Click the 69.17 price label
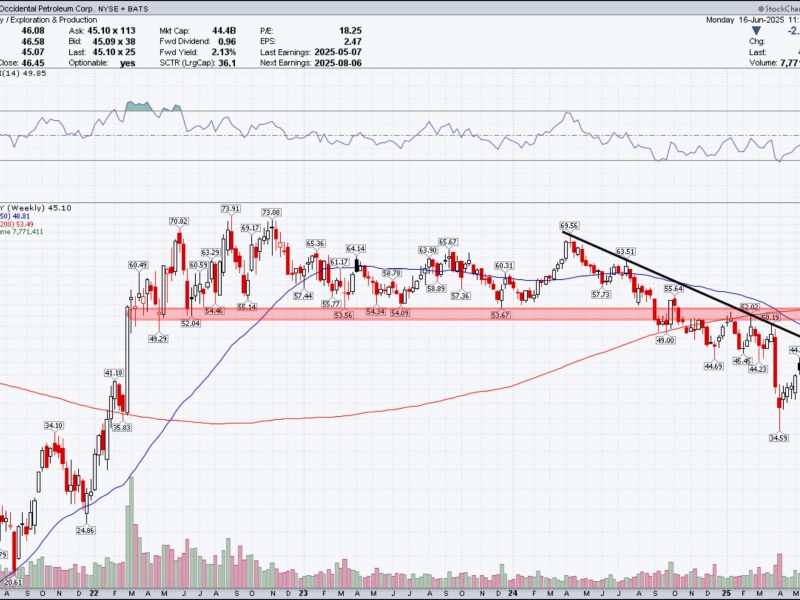Screen dimensions: 800x600 (x=251, y=228)
